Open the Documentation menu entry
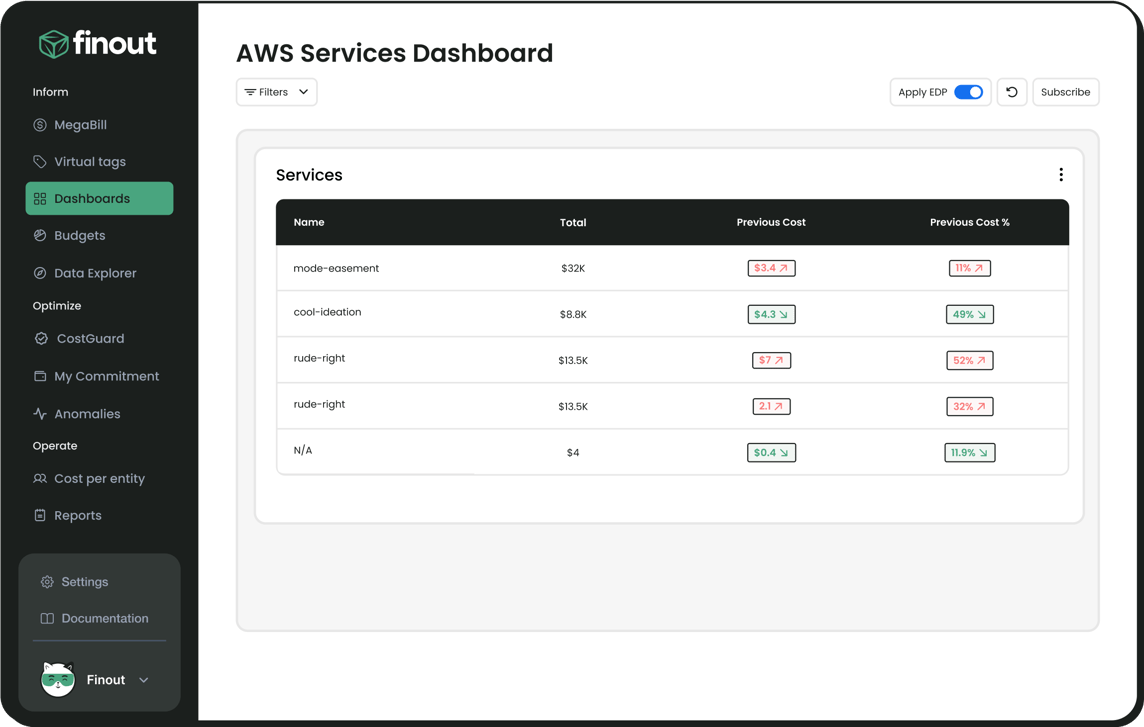 (103, 618)
